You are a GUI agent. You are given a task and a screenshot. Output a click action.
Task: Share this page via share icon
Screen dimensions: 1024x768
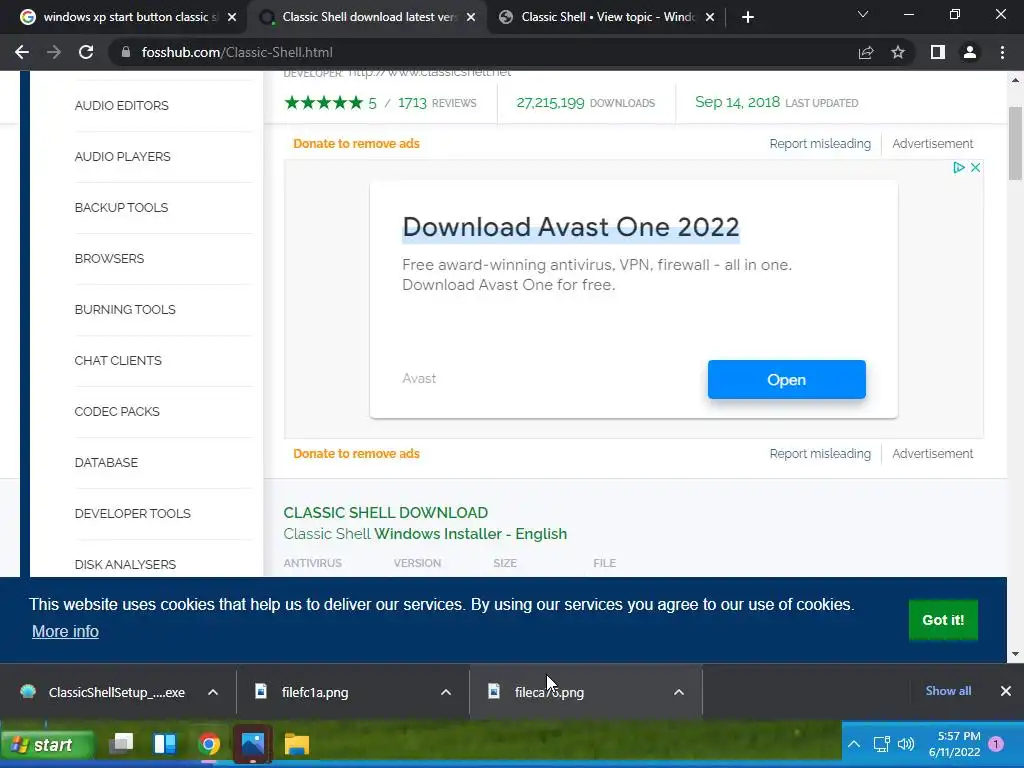866,52
